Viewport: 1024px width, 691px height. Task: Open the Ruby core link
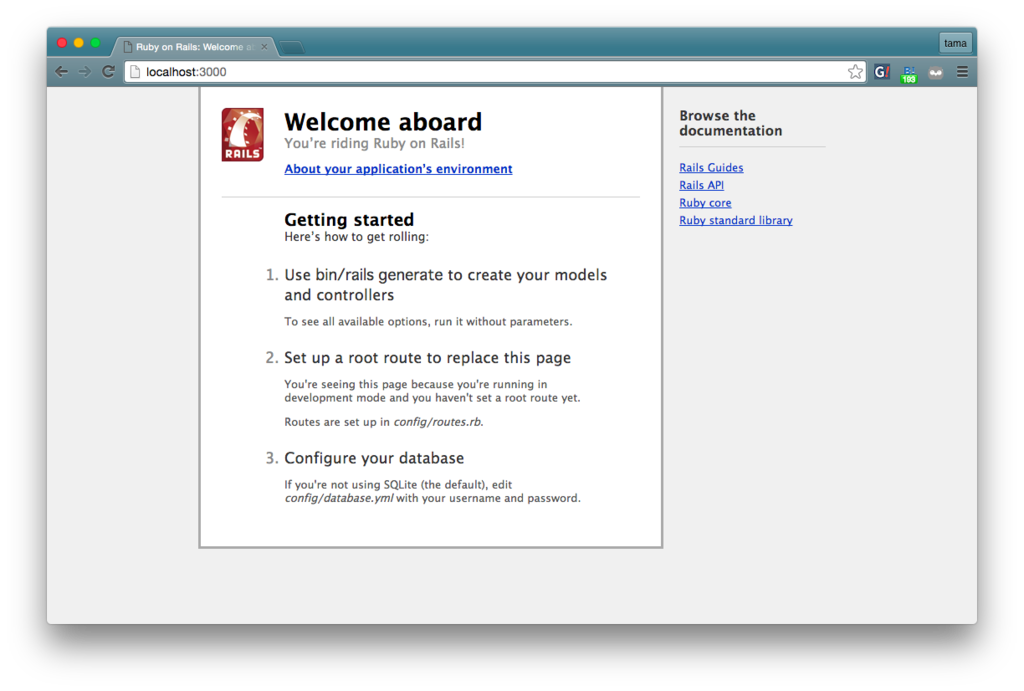point(705,203)
